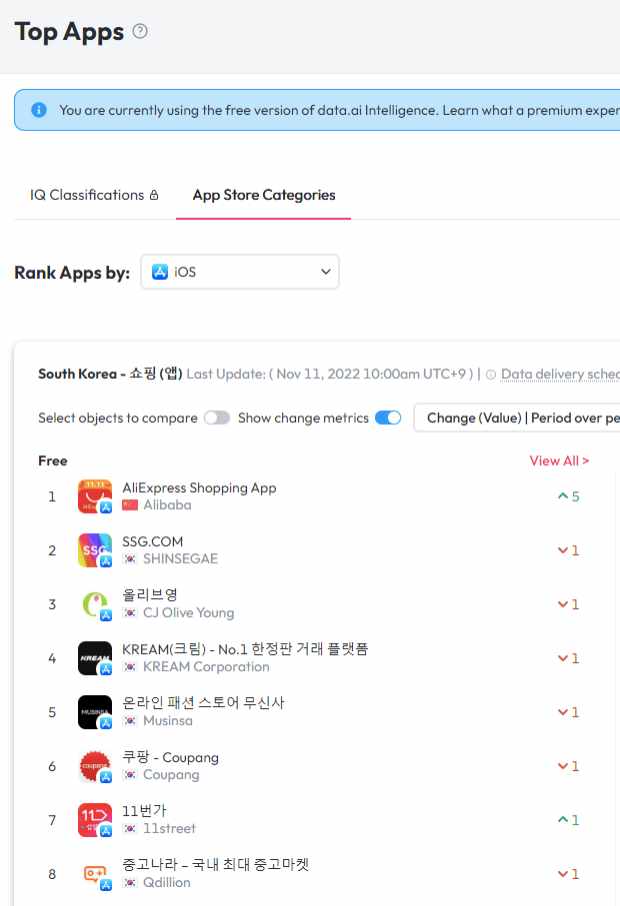Open the Alibaba publisher link

click(x=167, y=505)
